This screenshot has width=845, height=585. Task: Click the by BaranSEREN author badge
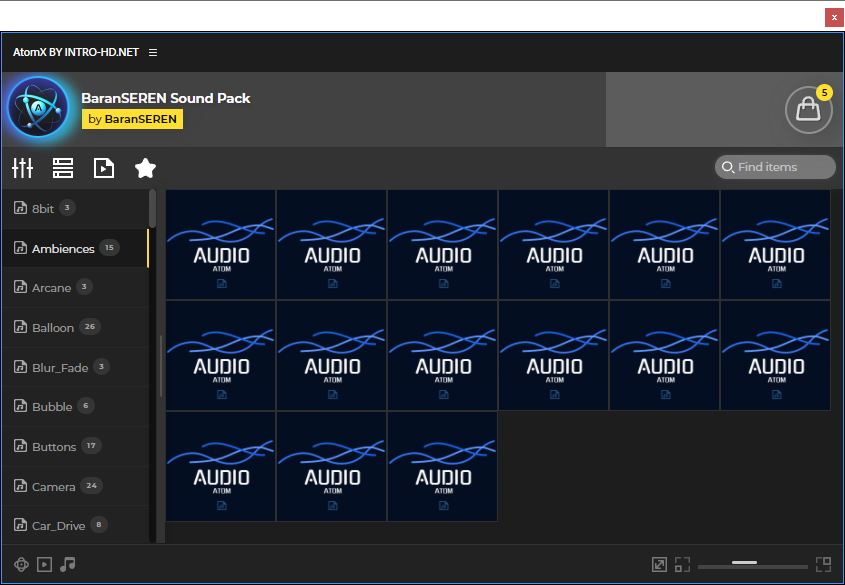132,119
